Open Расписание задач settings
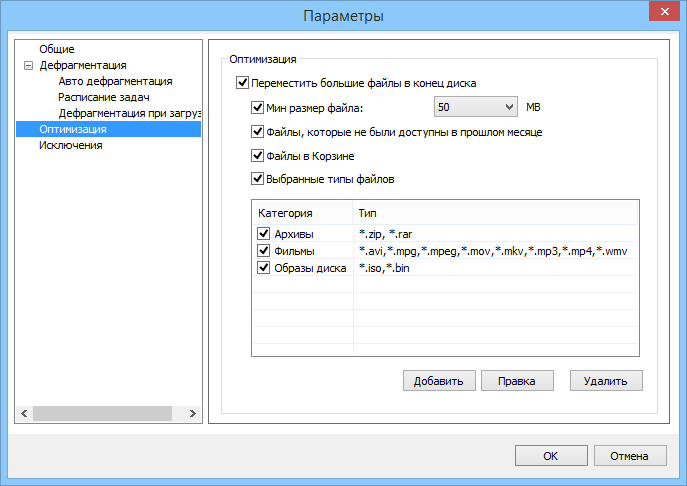This screenshot has height=486, width=687. (x=104, y=97)
